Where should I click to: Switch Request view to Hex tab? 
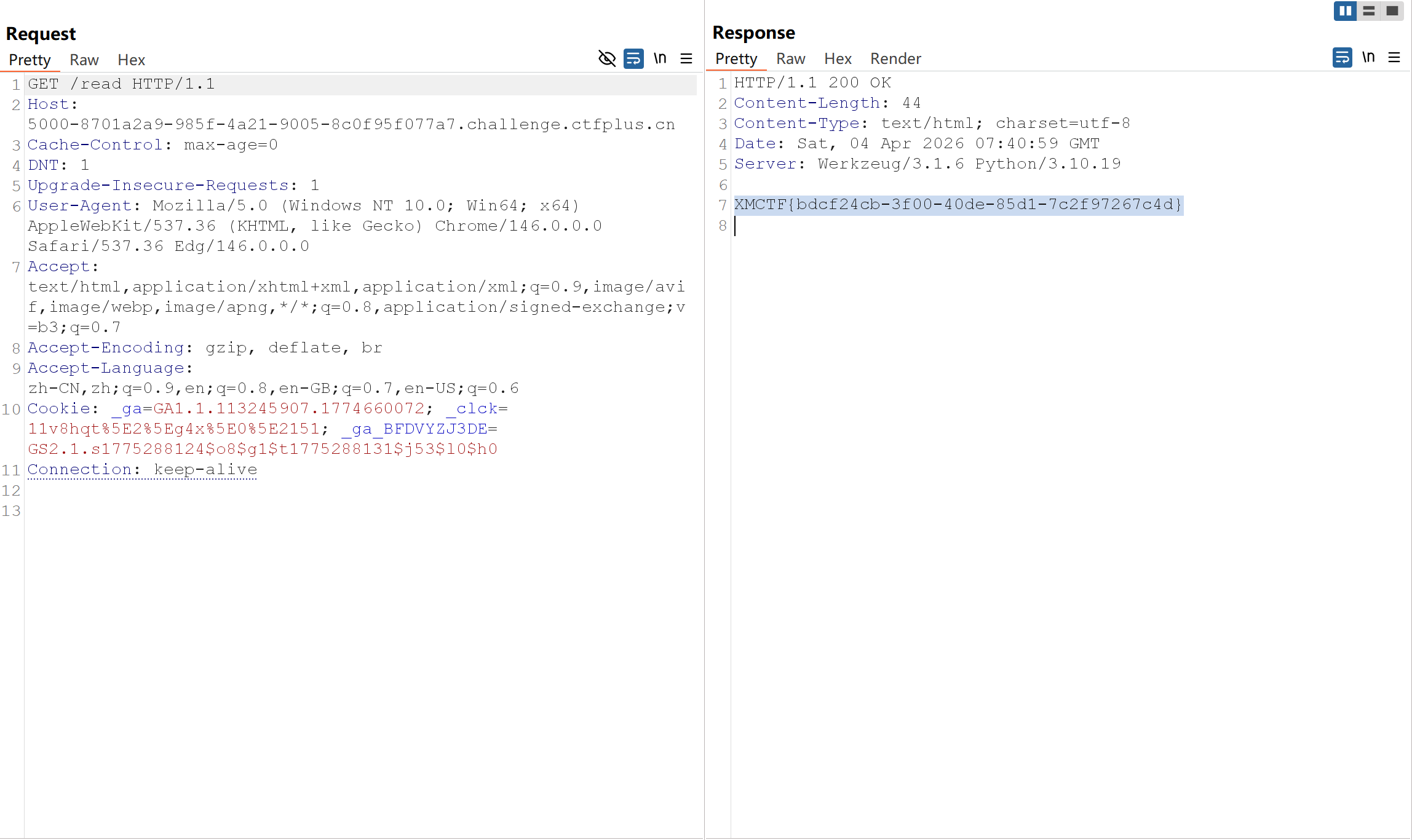coord(131,60)
